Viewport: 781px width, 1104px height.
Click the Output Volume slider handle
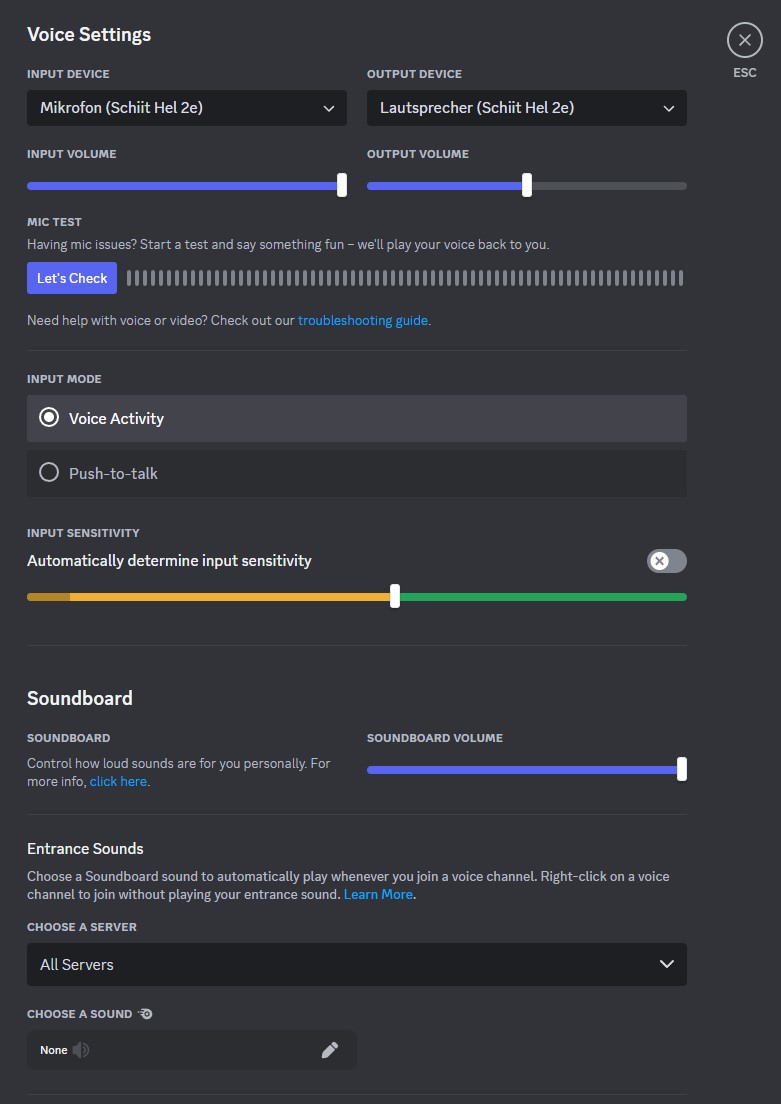point(527,185)
